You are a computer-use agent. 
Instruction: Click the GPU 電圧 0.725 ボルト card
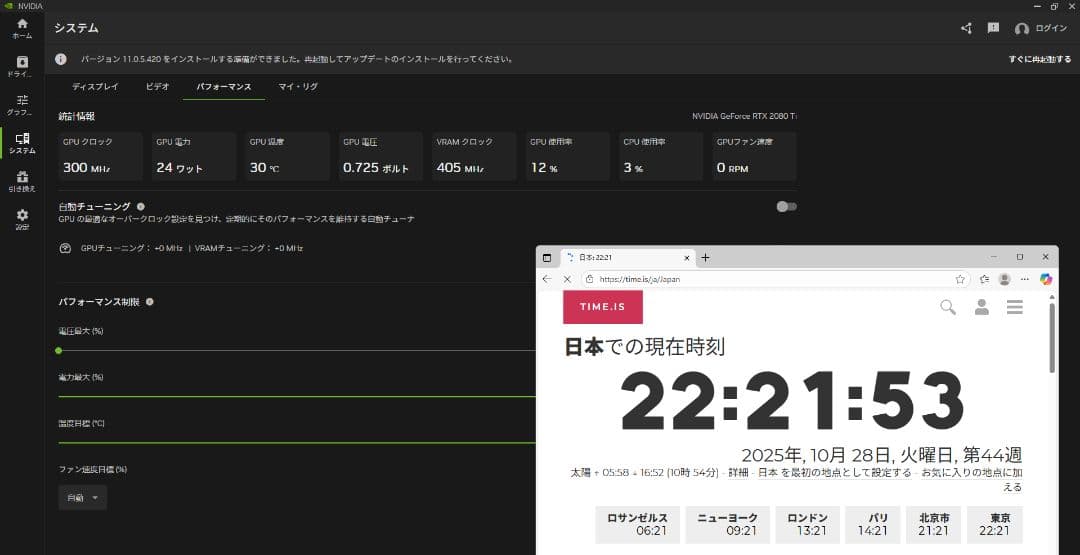pos(381,156)
